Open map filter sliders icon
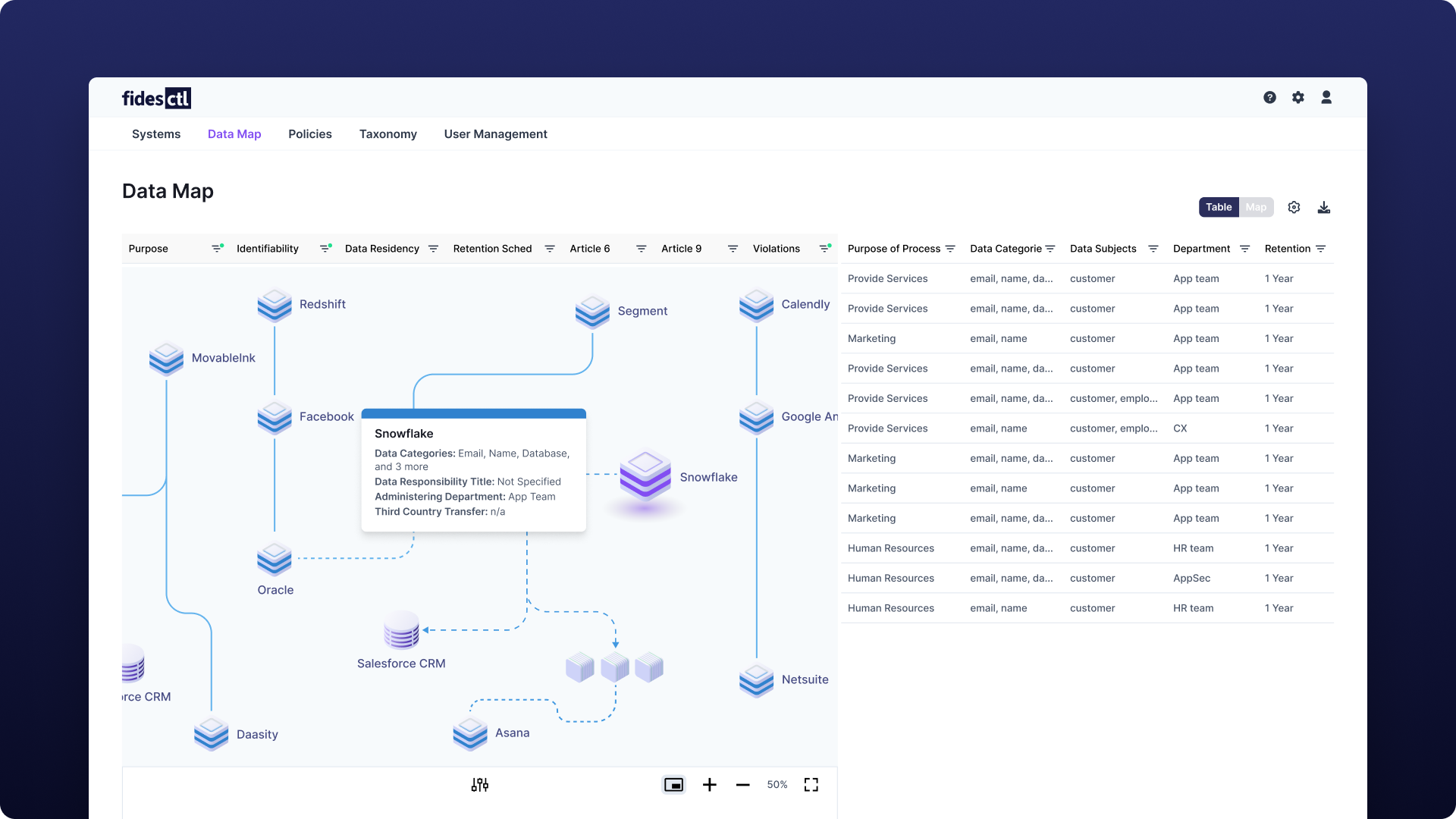Image resolution: width=1456 pixels, height=819 pixels. [480, 785]
